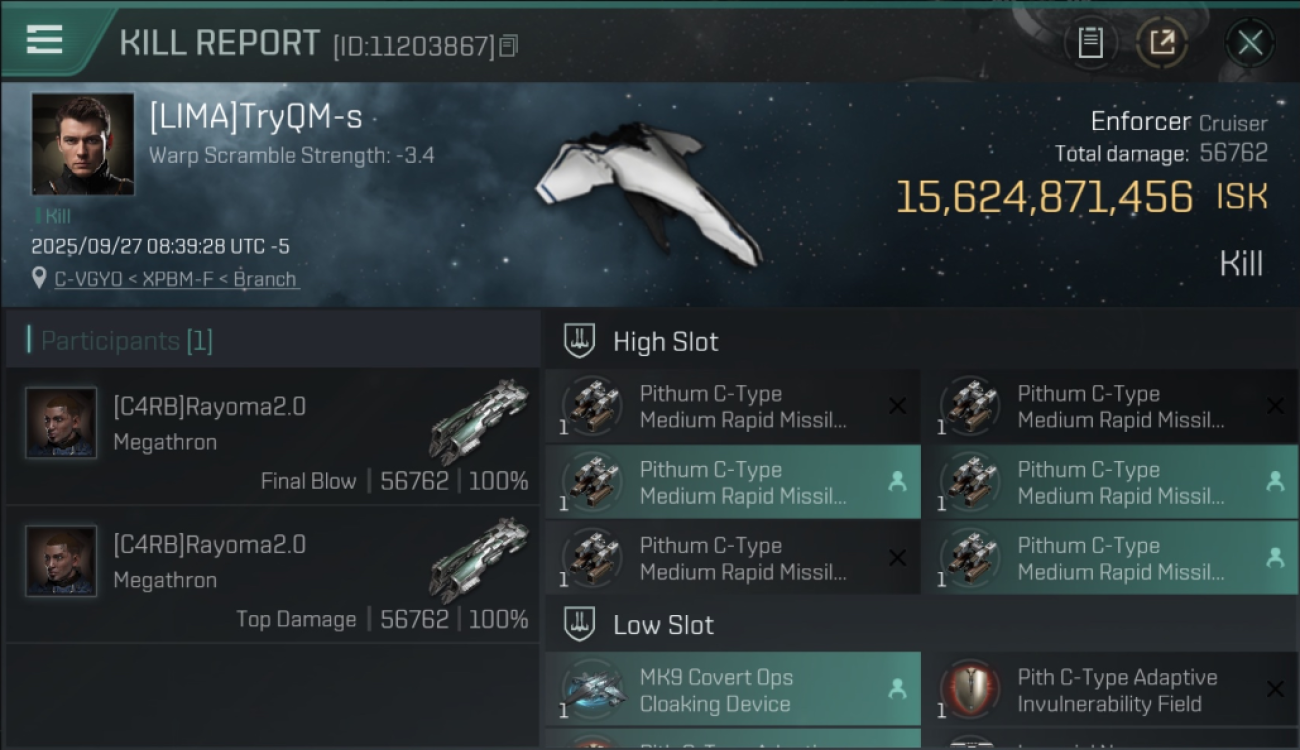Select the Pith C-Type Adaptive Invulnerability Field
The height and width of the screenshot is (750, 1300).
(x=1110, y=690)
